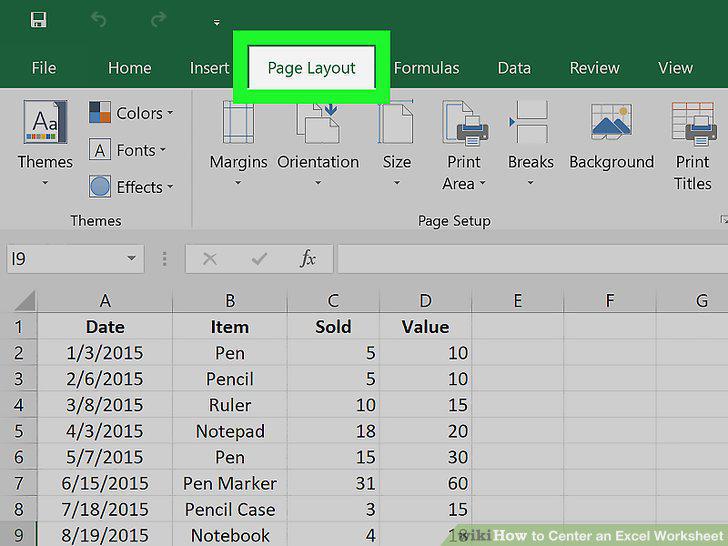
Task: Click the Value header cell
Action: point(425,327)
